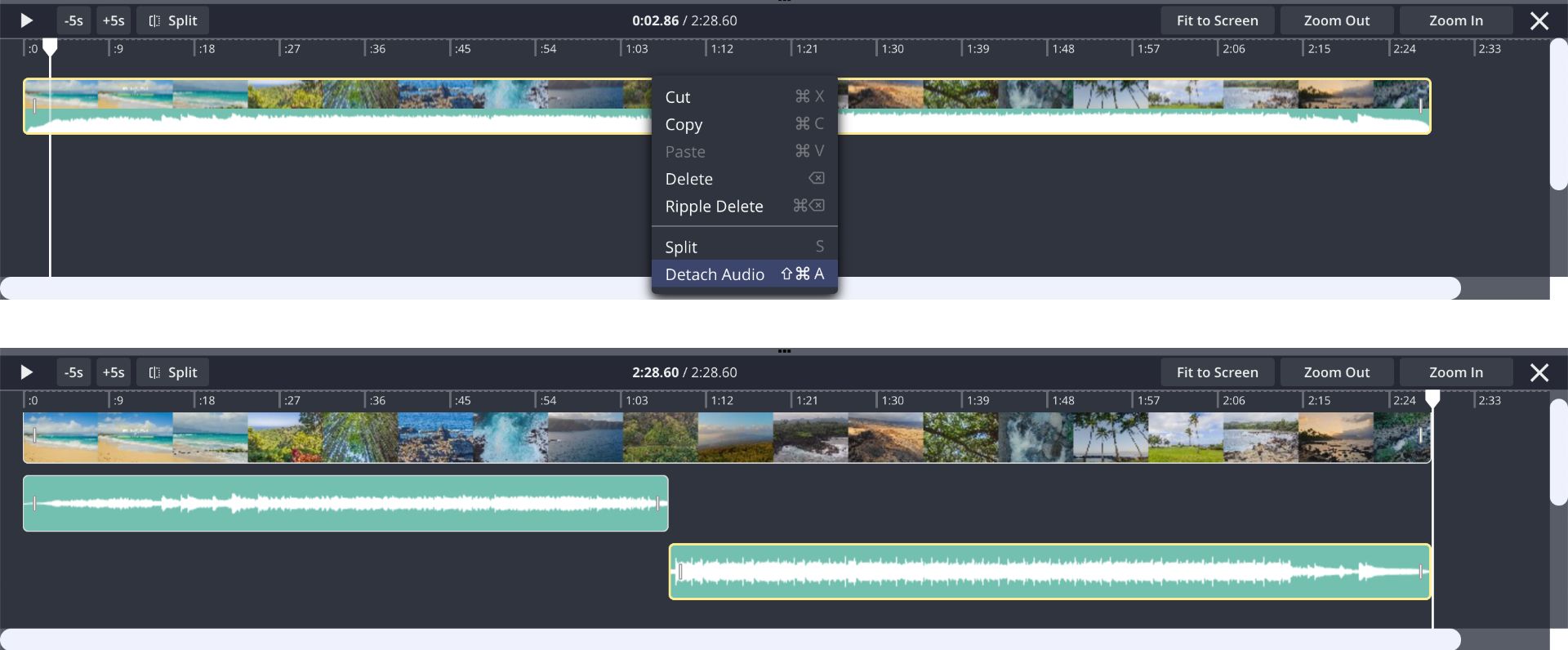Select the second detached audio clip
Image resolution: width=1568 pixels, height=650 pixels.
pyautogui.click(x=1049, y=572)
